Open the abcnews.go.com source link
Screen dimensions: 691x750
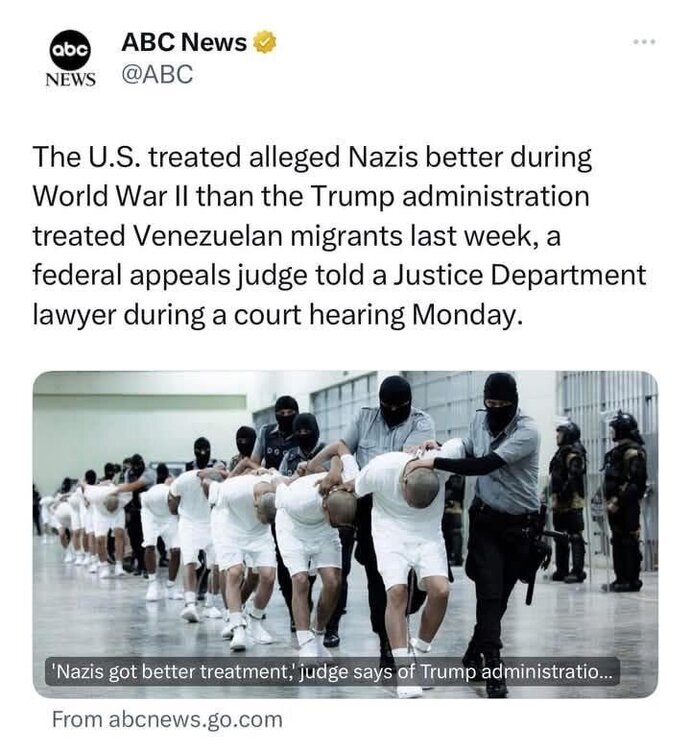coord(167,719)
